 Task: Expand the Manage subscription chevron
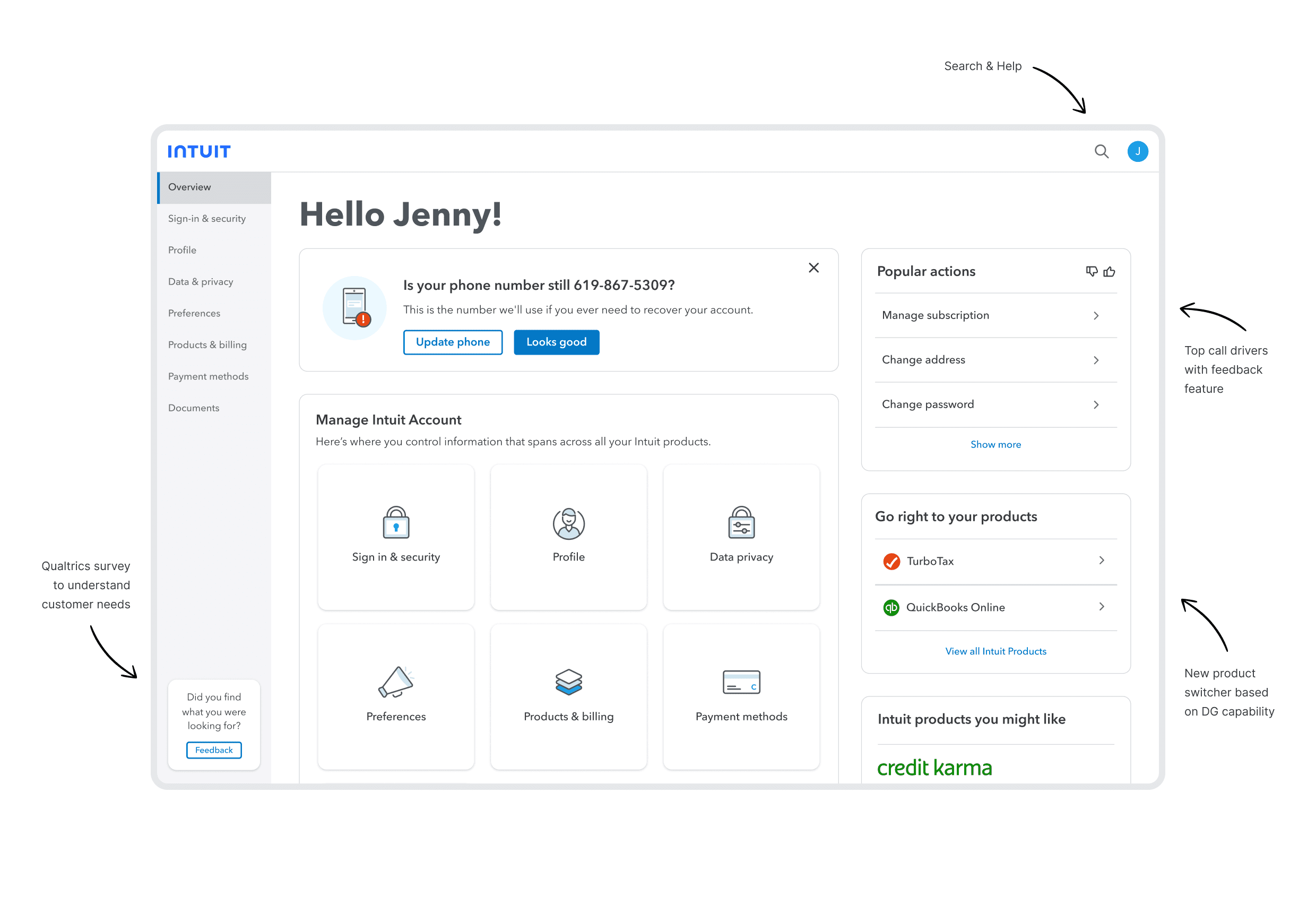pyautogui.click(x=1096, y=315)
